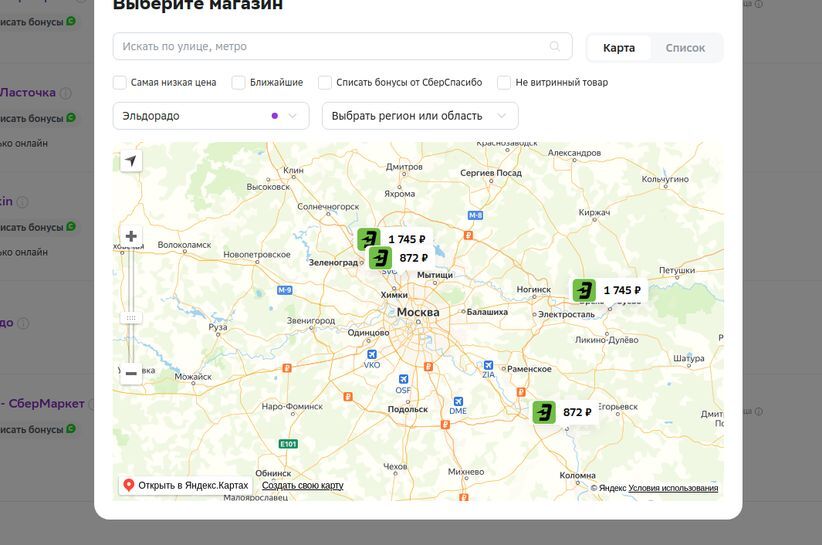Click the СберМаркет link in background page
The image size is (822, 545).
[46, 404]
